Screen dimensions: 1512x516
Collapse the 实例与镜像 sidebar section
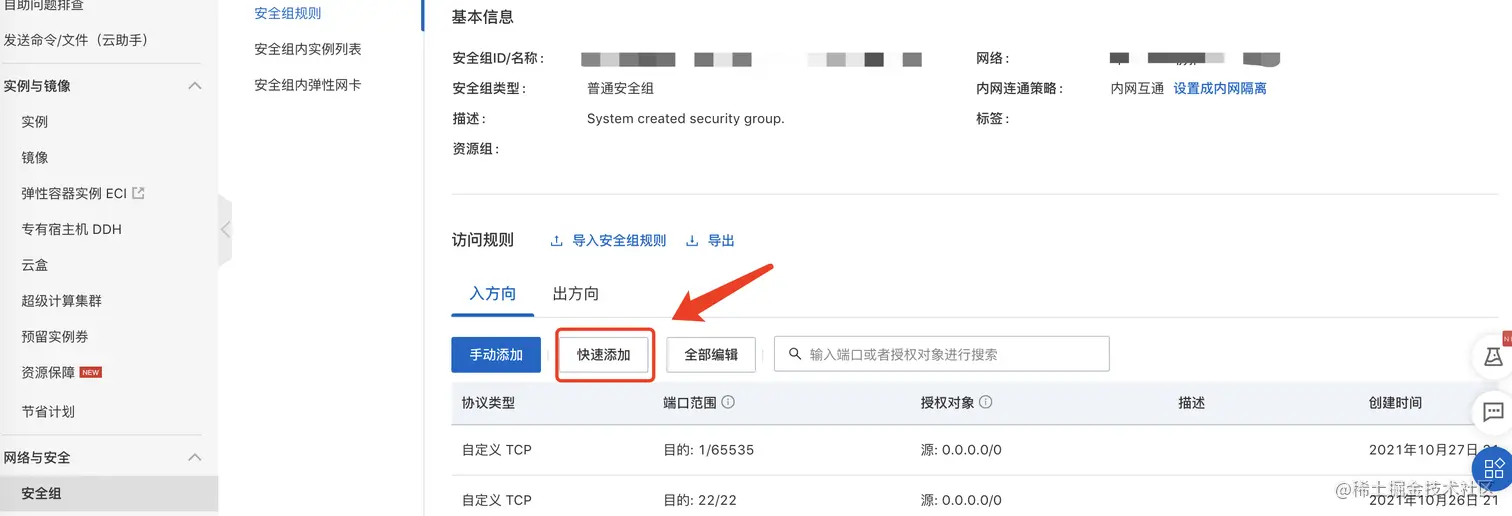tap(196, 86)
